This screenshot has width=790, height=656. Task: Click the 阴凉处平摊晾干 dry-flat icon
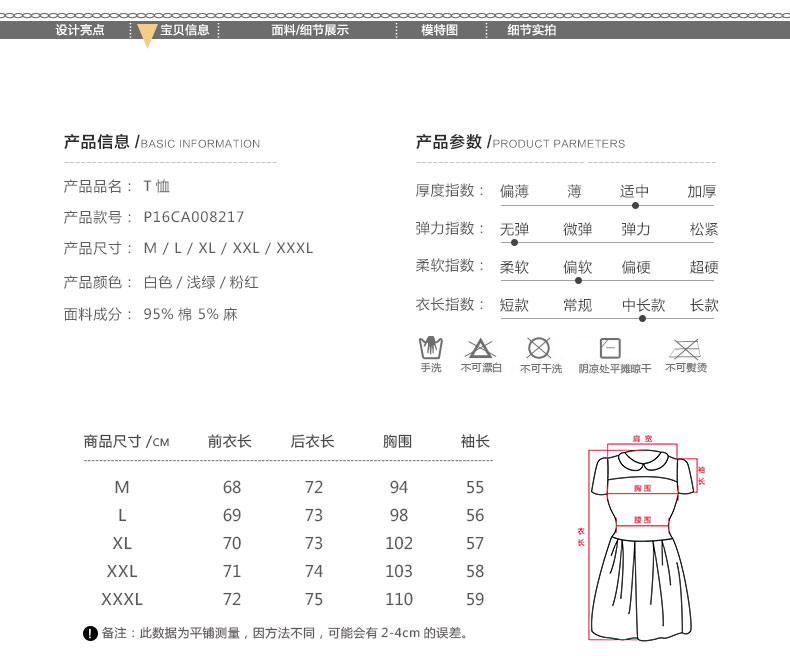coord(610,348)
